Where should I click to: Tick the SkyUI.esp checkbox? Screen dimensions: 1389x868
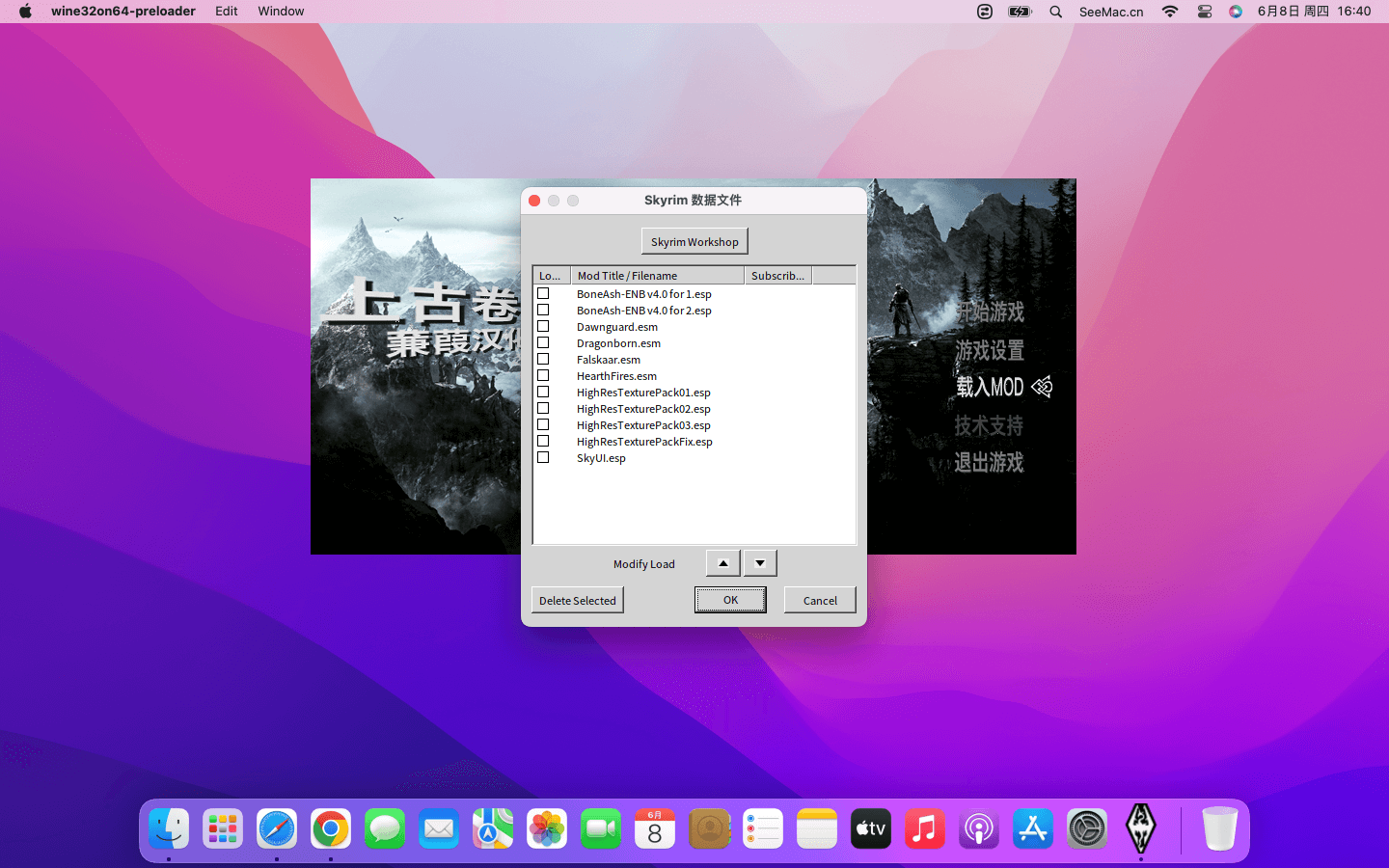click(543, 458)
